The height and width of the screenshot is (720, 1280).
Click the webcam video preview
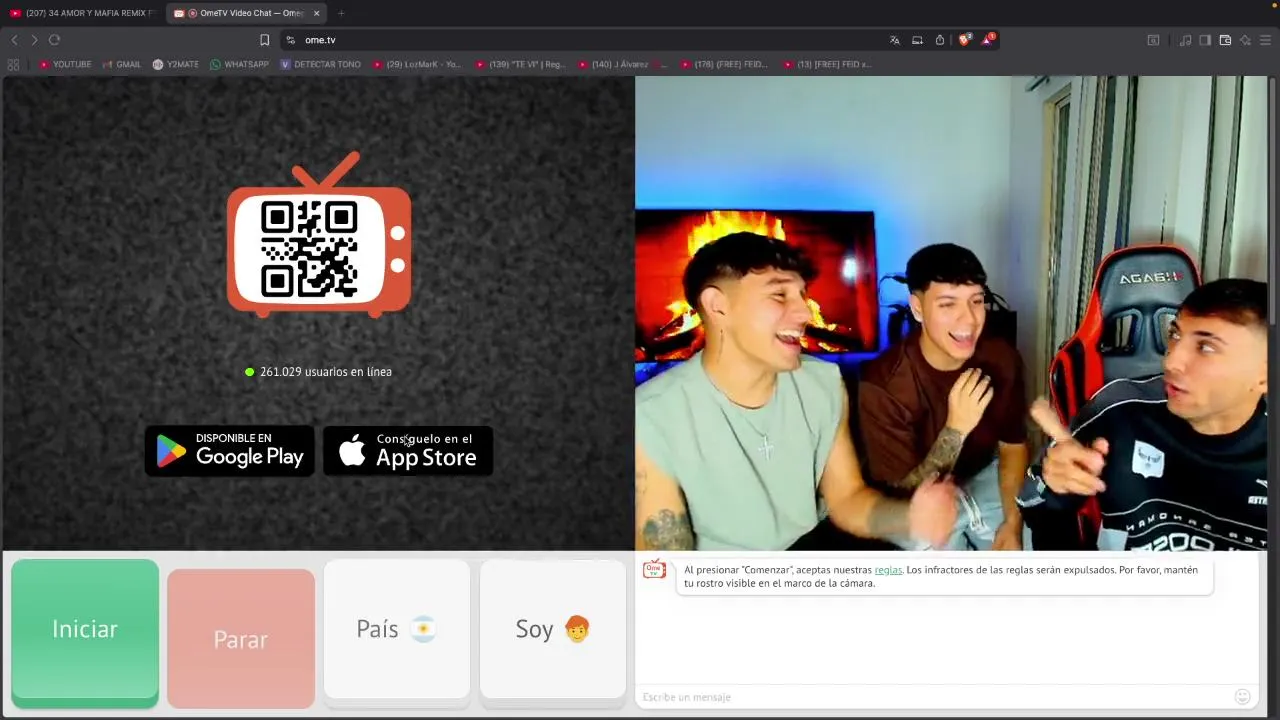click(951, 313)
